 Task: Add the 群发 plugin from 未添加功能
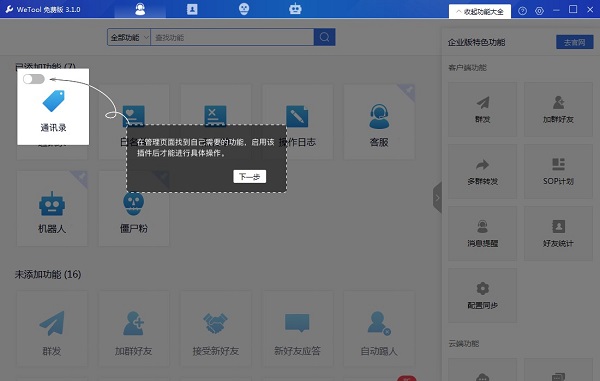coord(52,329)
